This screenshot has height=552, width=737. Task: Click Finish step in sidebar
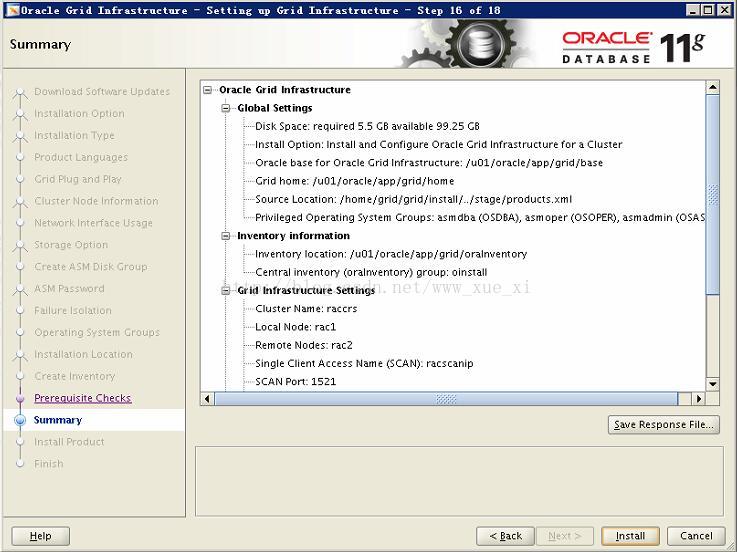coord(48,464)
